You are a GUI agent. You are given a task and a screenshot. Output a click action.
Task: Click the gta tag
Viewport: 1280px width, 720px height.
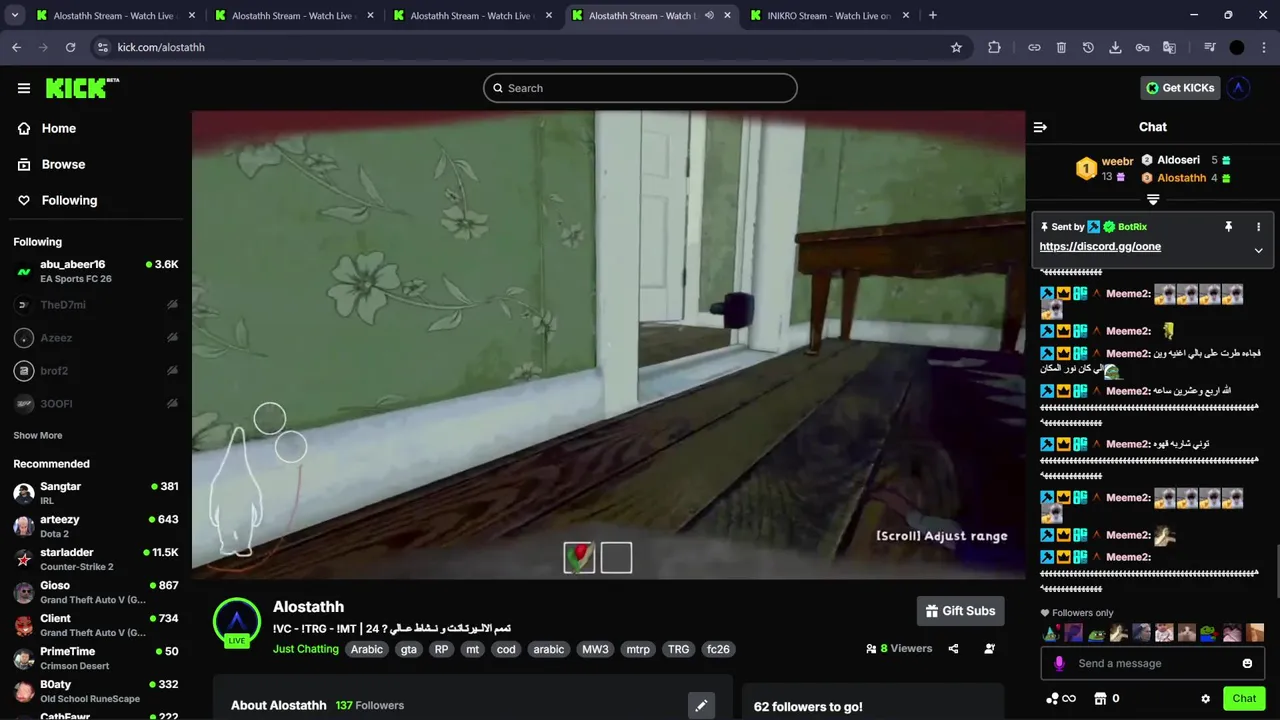pyautogui.click(x=408, y=649)
